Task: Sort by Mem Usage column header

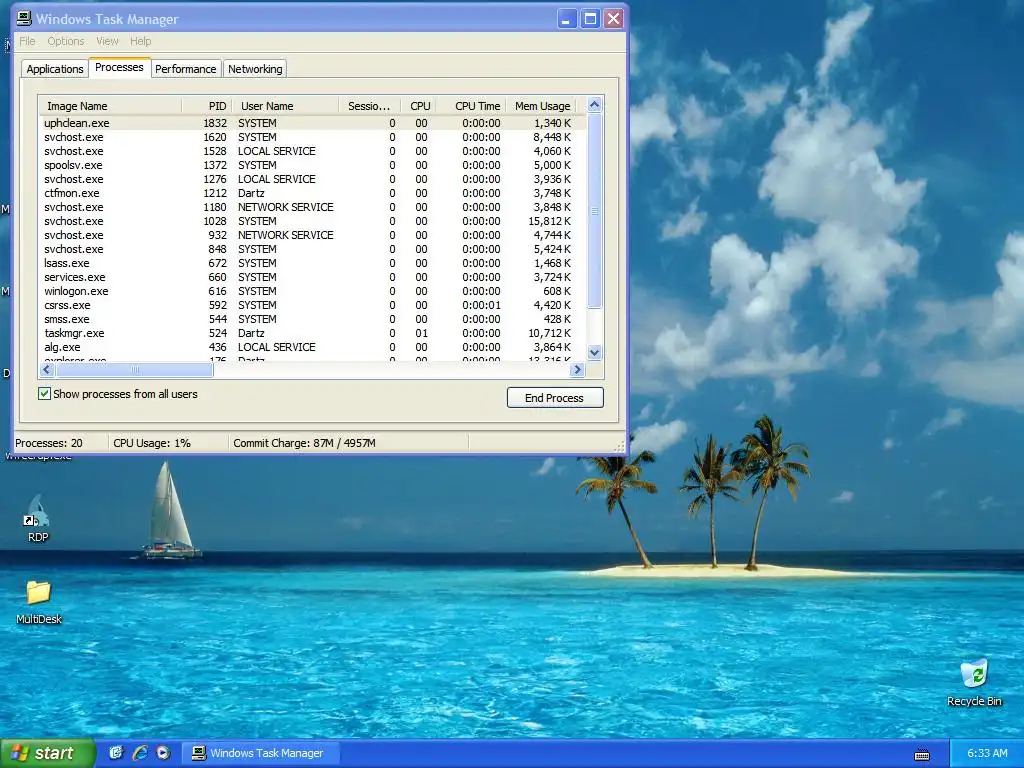Action: coord(542,106)
